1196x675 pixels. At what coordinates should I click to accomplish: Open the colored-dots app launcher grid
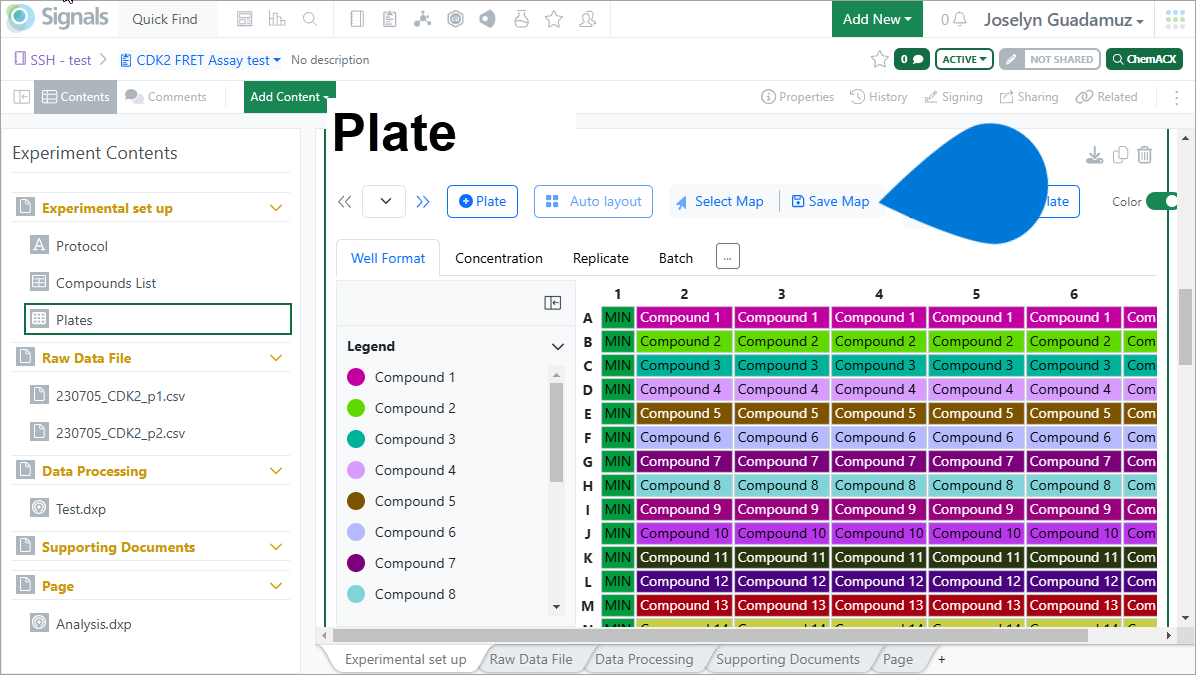1175,19
